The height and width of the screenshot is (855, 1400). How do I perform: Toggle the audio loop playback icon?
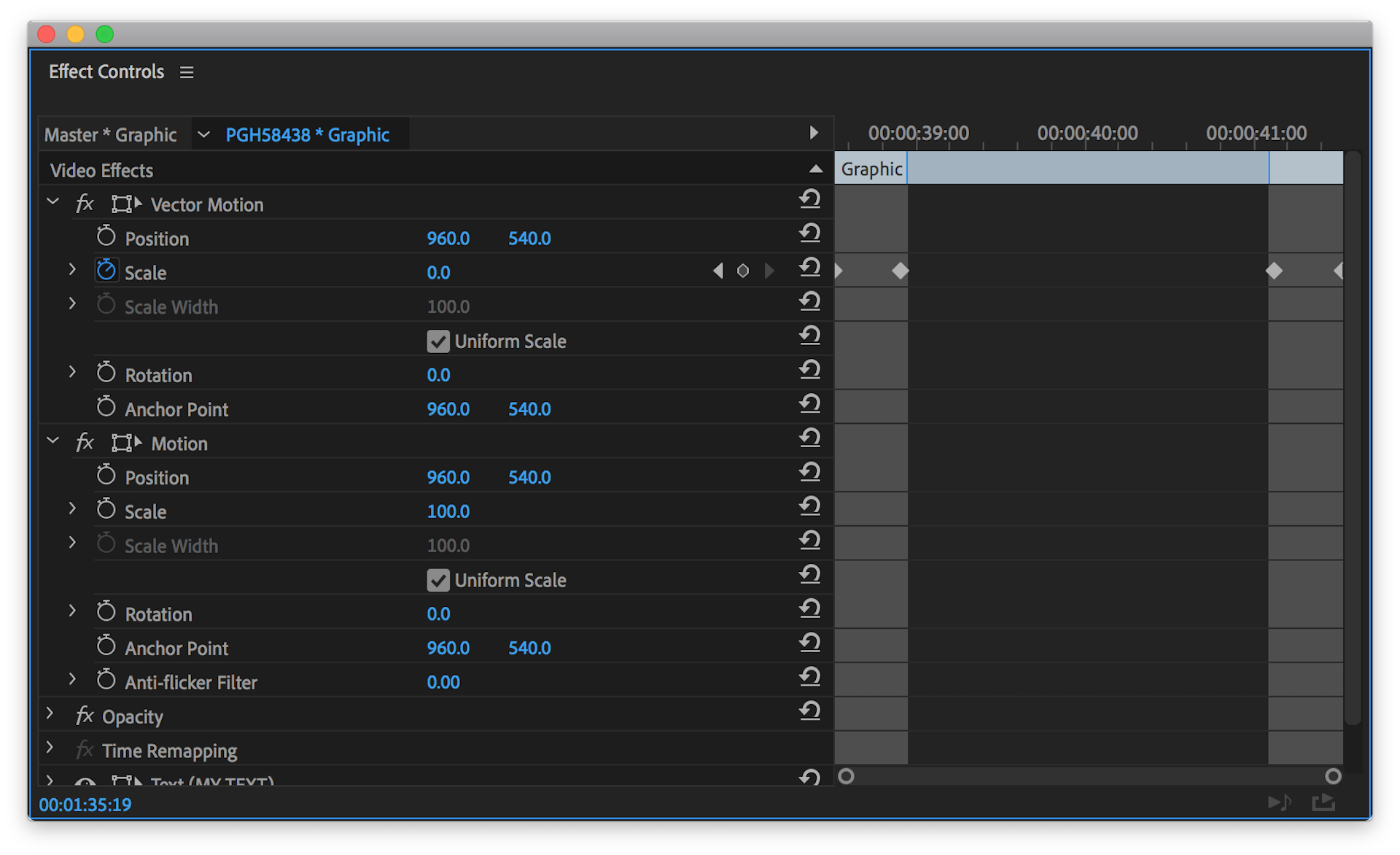click(x=1279, y=803)
